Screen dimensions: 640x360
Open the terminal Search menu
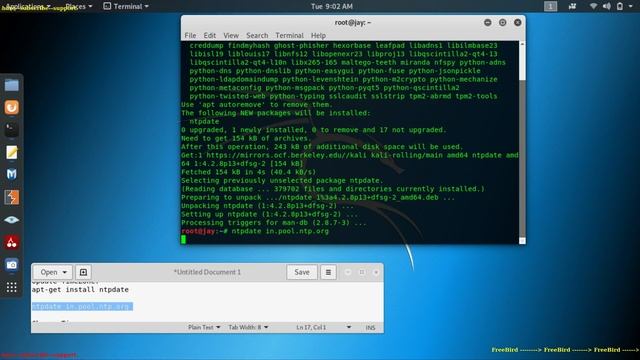257,36
